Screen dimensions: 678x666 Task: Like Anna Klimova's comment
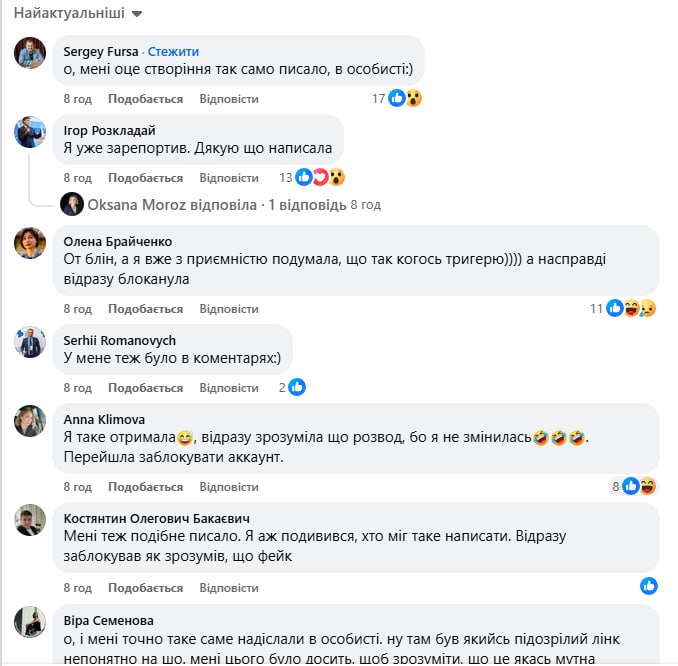click(x=145, y=486)
